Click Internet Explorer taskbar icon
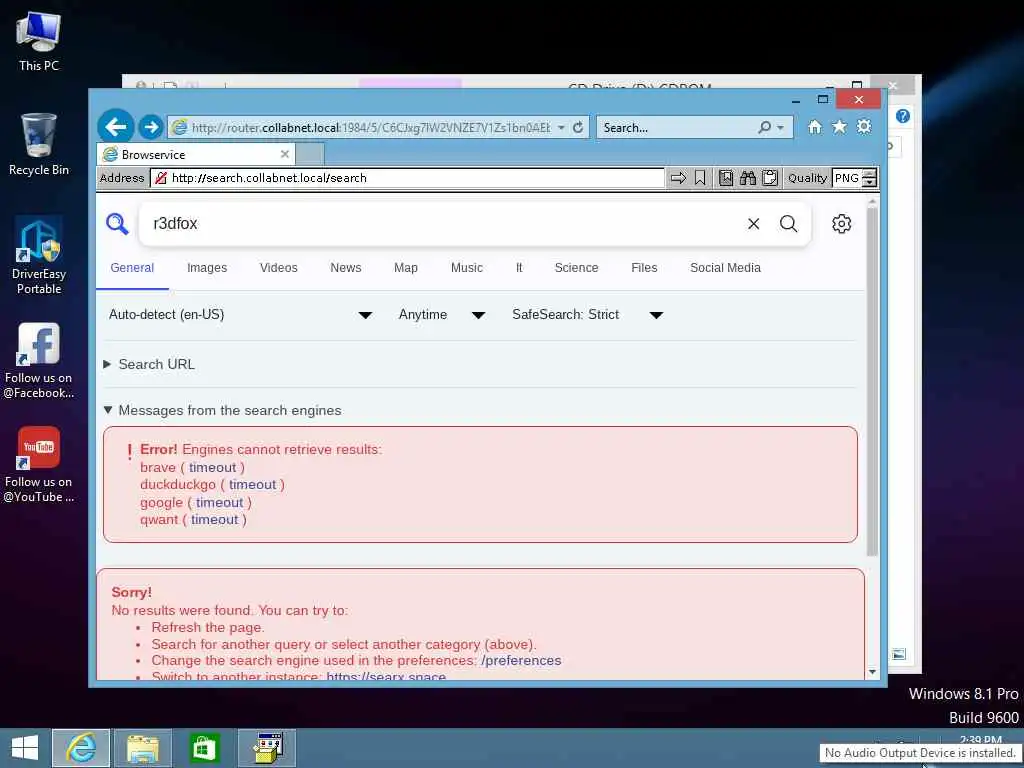The width and height of the screenshot is (1024, 768). point(81,748)
